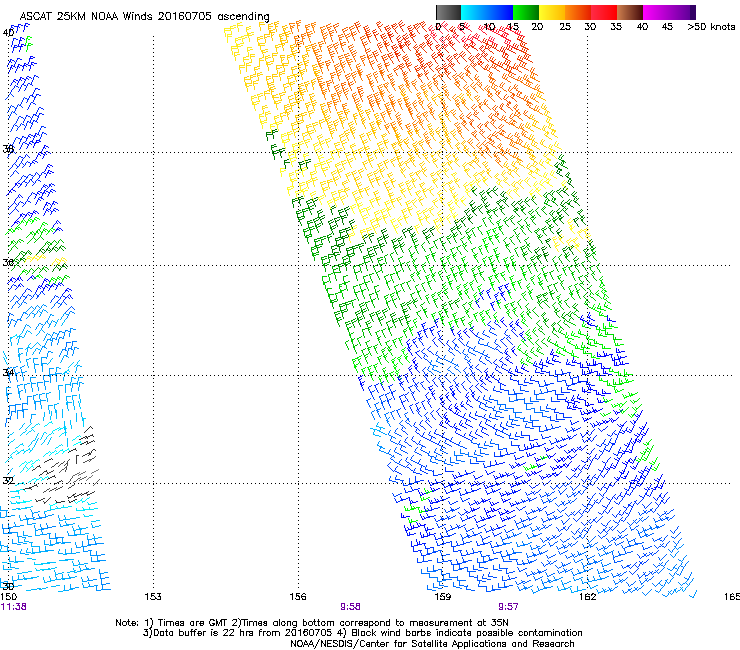
Task: Click the red 30-35 knots legend swatch
Action: tap(604, 12)
